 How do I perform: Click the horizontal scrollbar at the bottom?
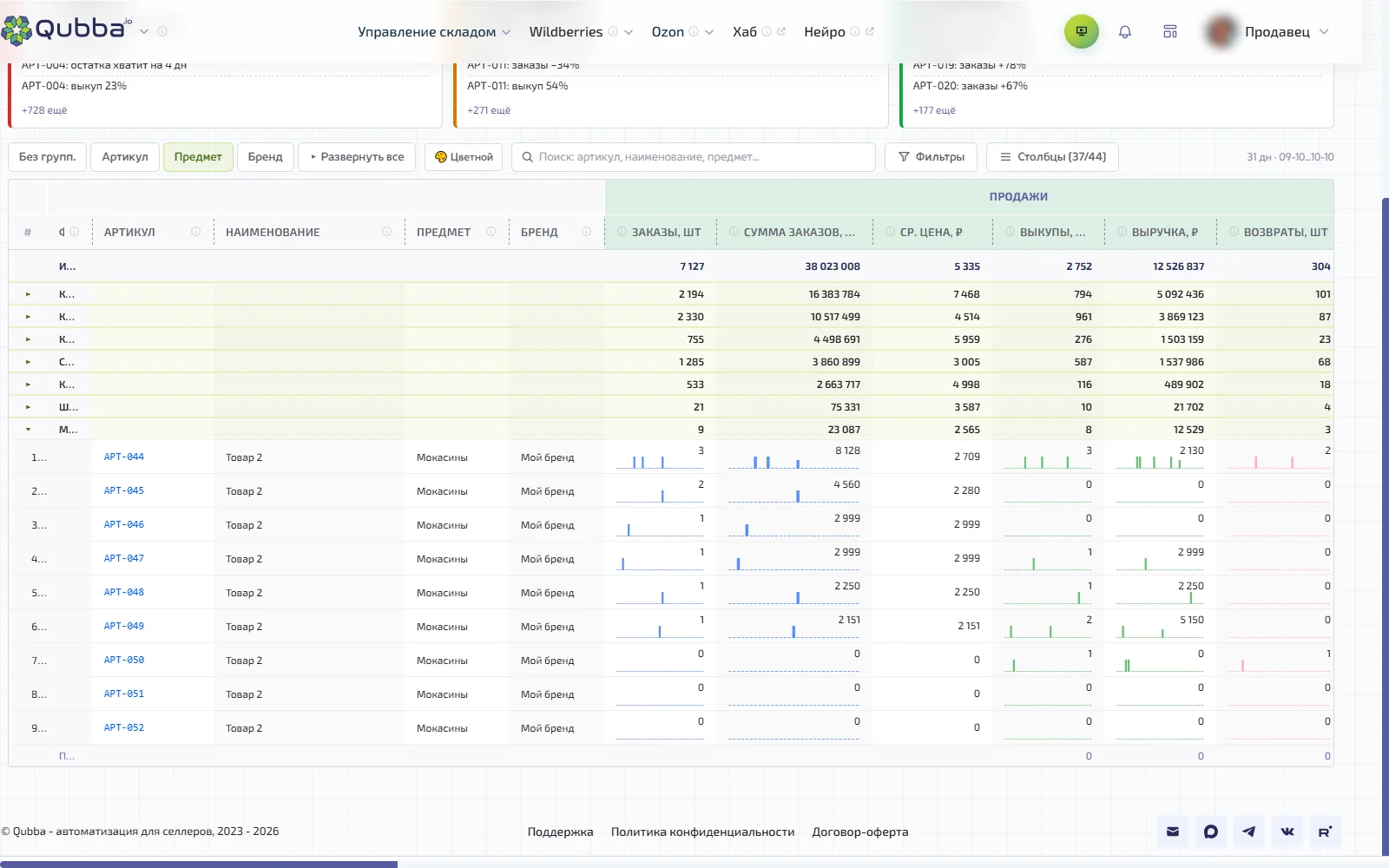pyautogui.click(x=199, y=864)
